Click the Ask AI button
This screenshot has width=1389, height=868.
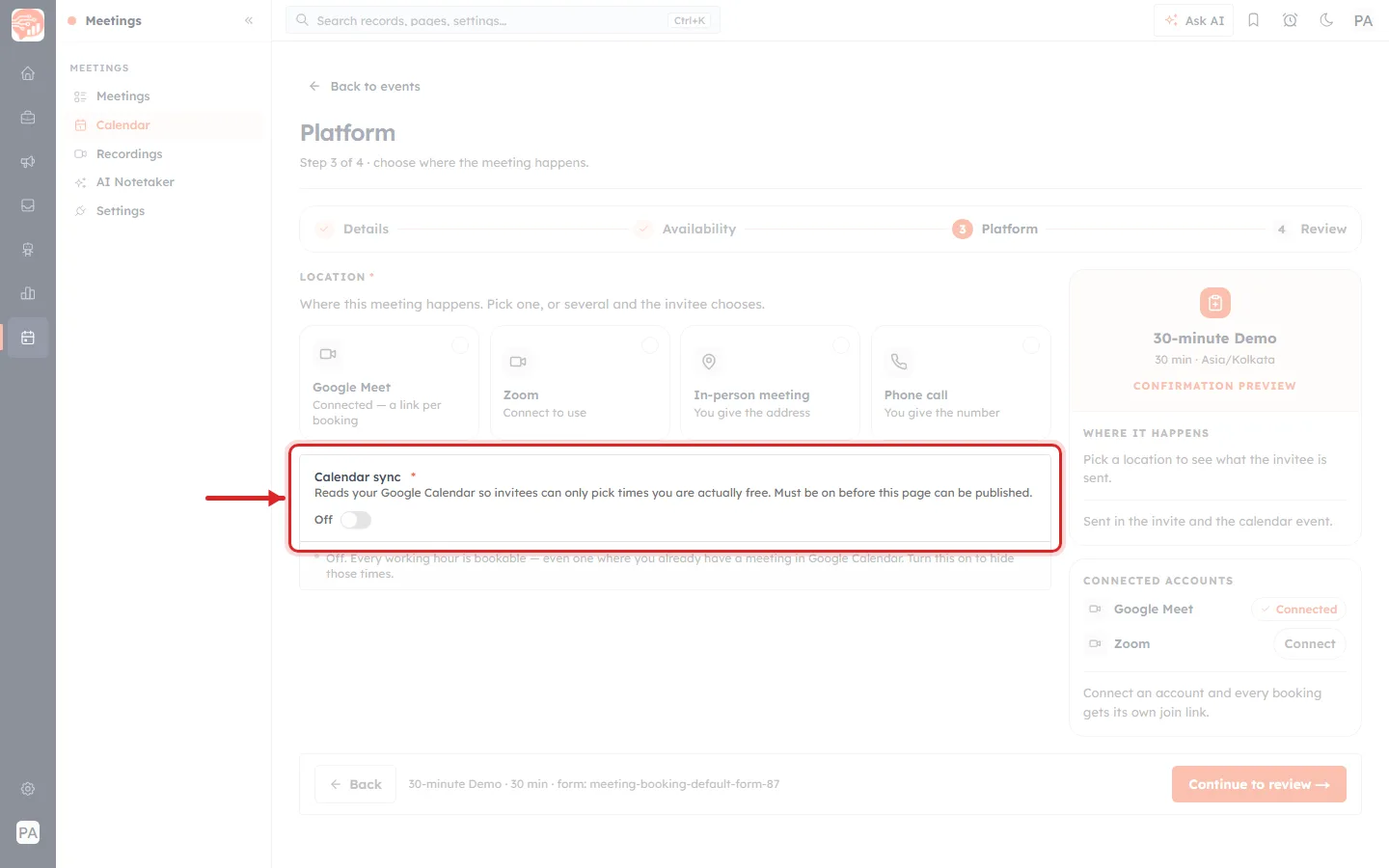pyautogui.click(x=1194, y=20)
